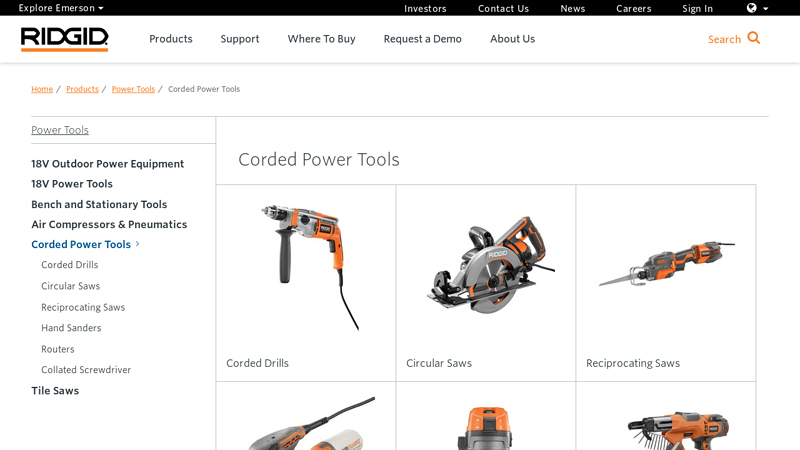The image size is (800, 450).
Task: Open Air Compressors & Pneumatics category
Action: click(109, 224)
